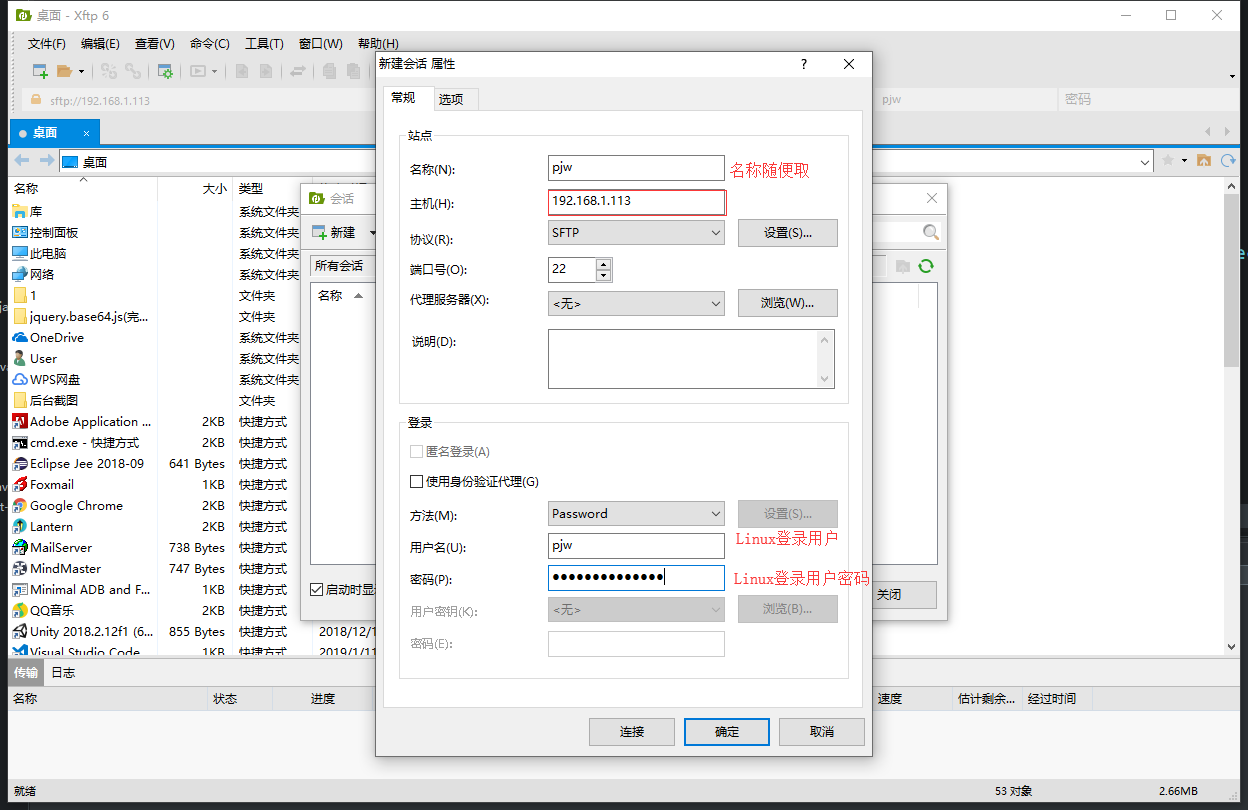The width and height of the screenshot is (1248, 810).
Task: Open the 工具(T) menu
Action: (265, 43)
